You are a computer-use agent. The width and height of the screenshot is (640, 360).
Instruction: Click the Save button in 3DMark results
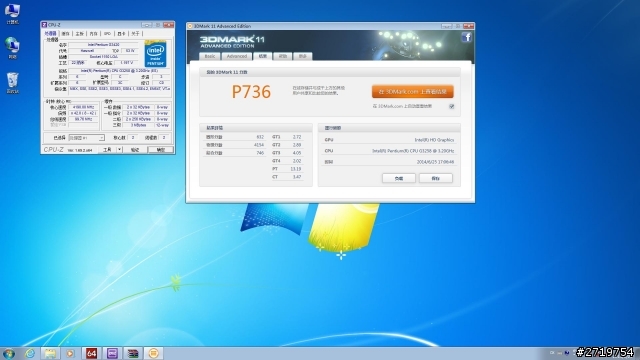436,178
